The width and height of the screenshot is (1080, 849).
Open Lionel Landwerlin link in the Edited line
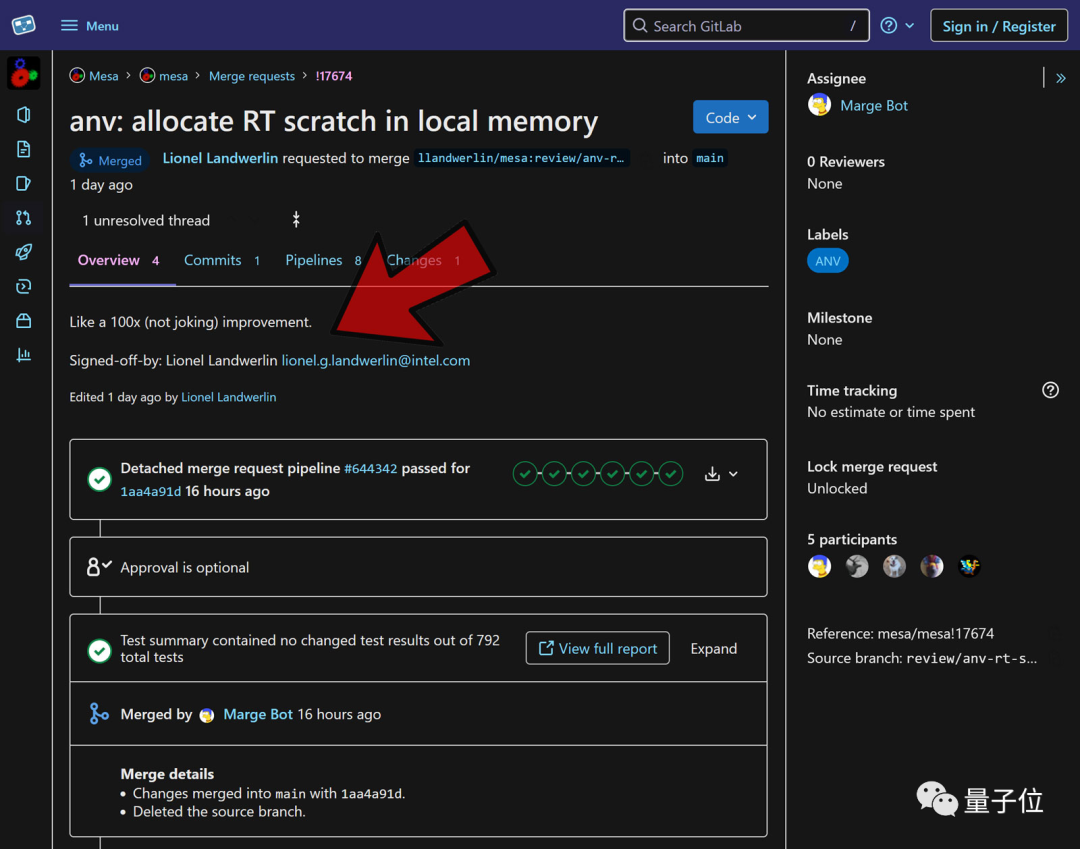(x=229, y=397)
